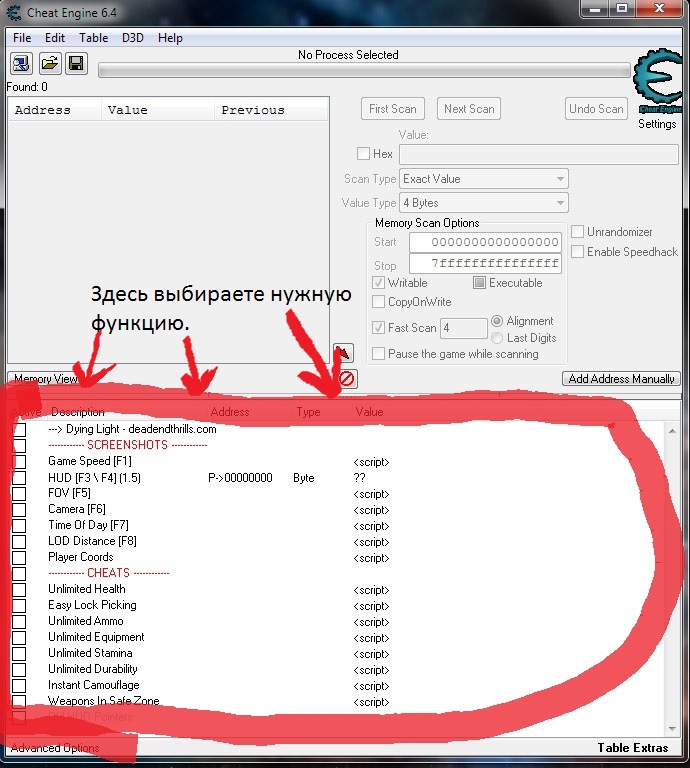Click the Cheat Engine title bar icon
Viewport: 690px width, 768px height.
pos(13,11)
